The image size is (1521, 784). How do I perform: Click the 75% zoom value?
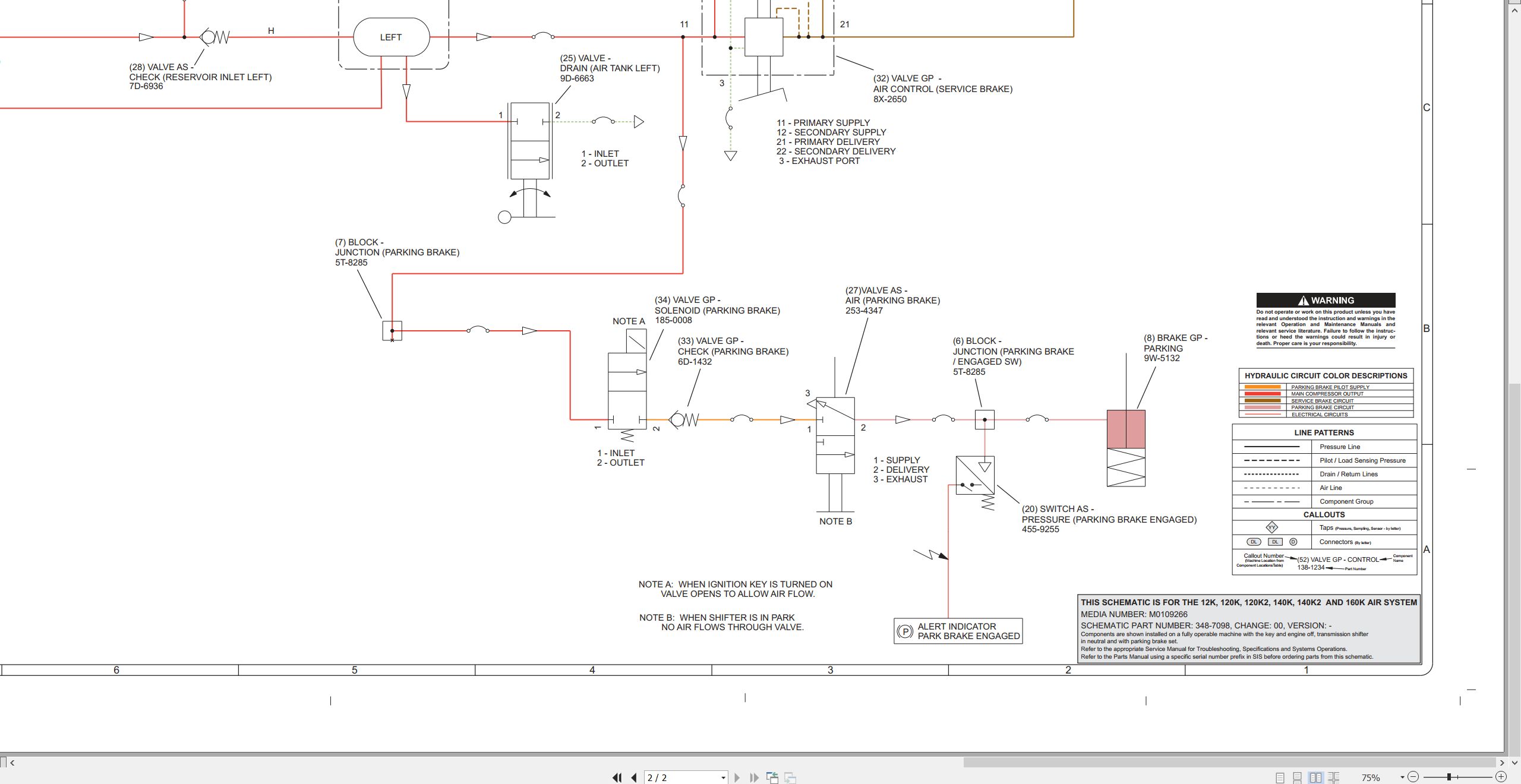click(1371, 777)
